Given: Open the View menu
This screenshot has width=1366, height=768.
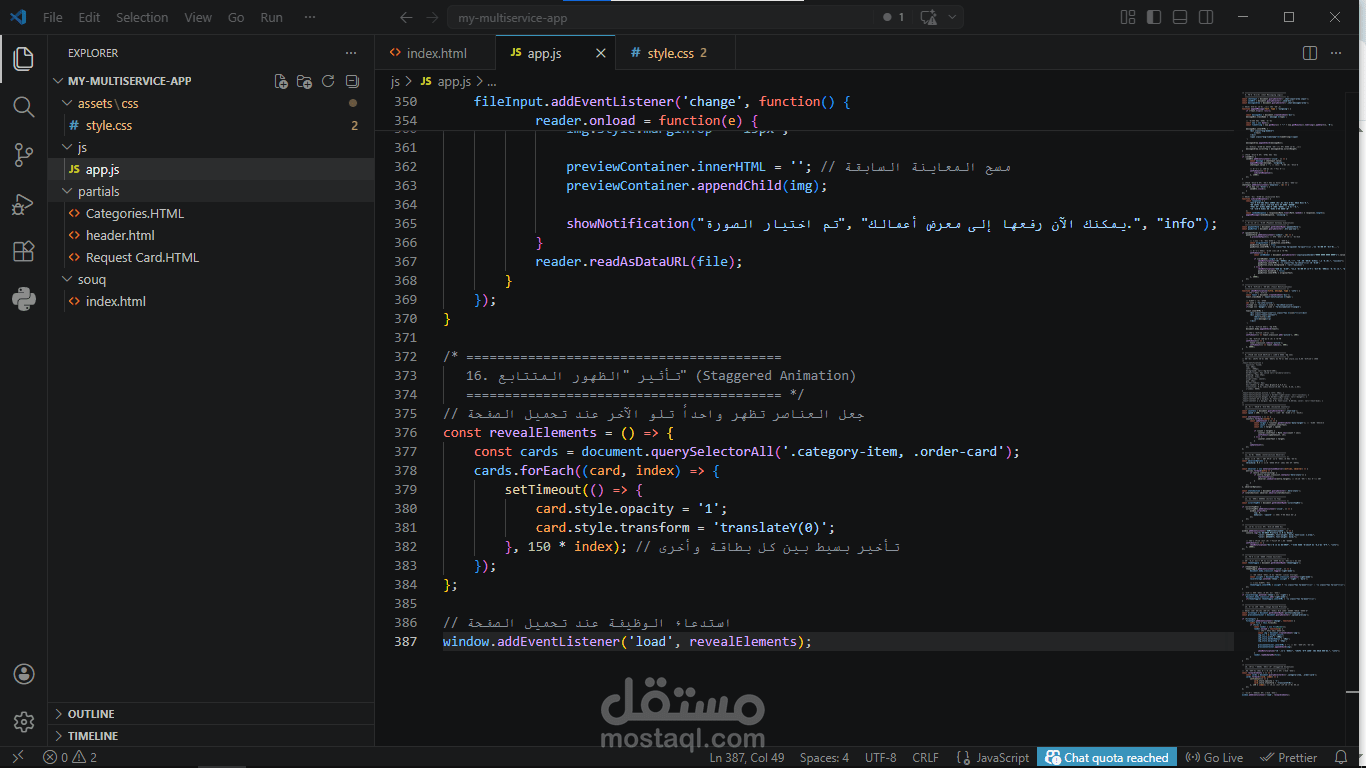Looking at the screenshot, I should coord(198,17).
